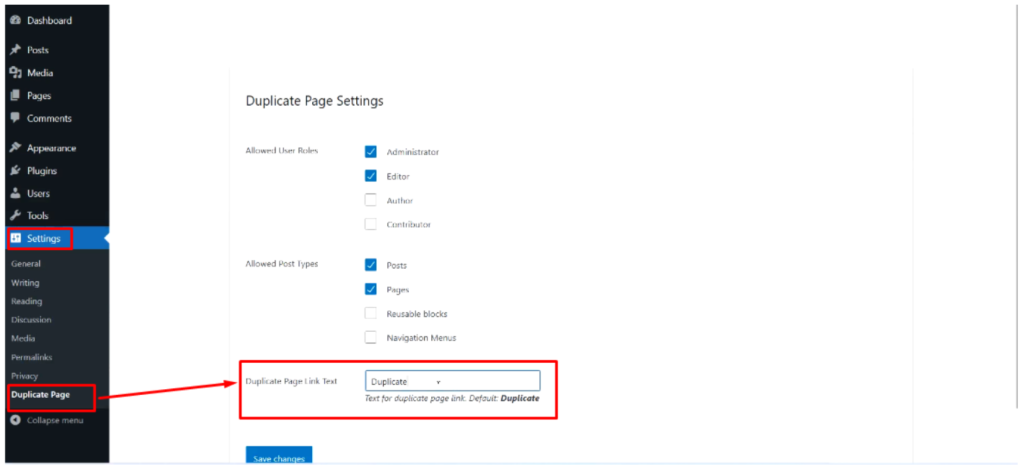The image size is (1024, 473).
Task: Go to Discussion settings submenu
Action: click(31, 320)
